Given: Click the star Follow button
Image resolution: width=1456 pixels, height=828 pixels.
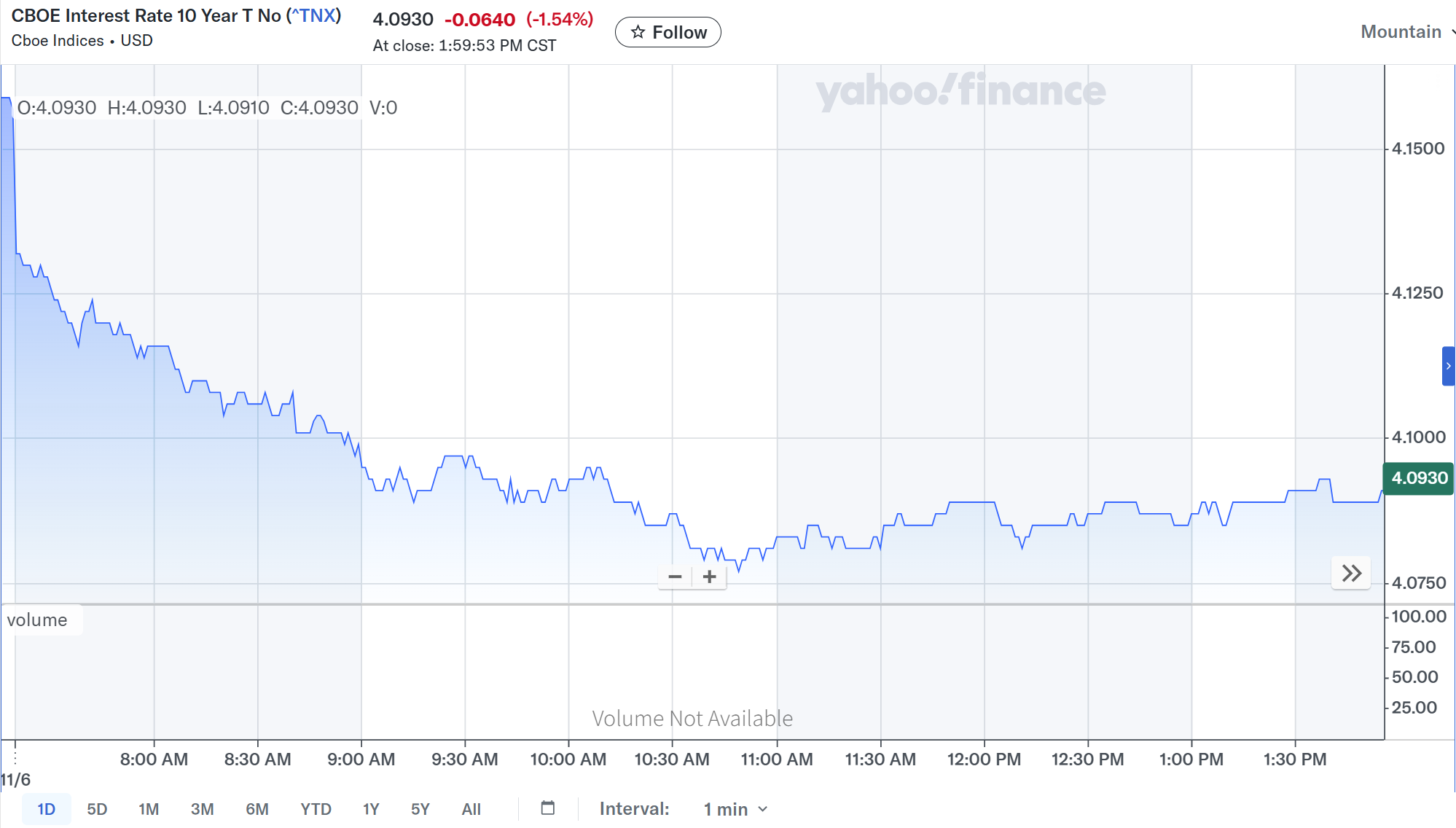Looking at the screenshot, I should (x=668, y=32).
